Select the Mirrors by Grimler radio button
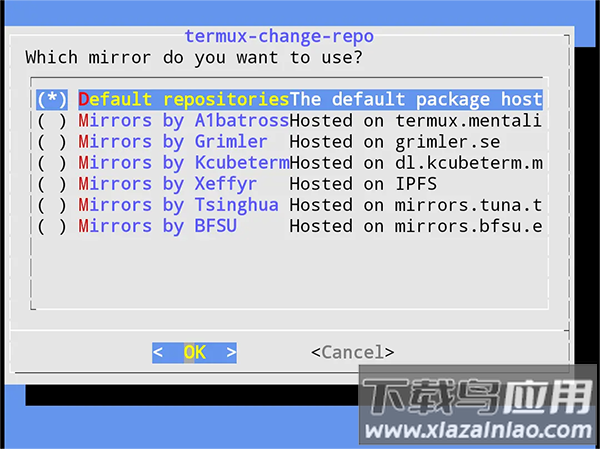The width and height of the screenshot is (600, 449). (52, 142)
